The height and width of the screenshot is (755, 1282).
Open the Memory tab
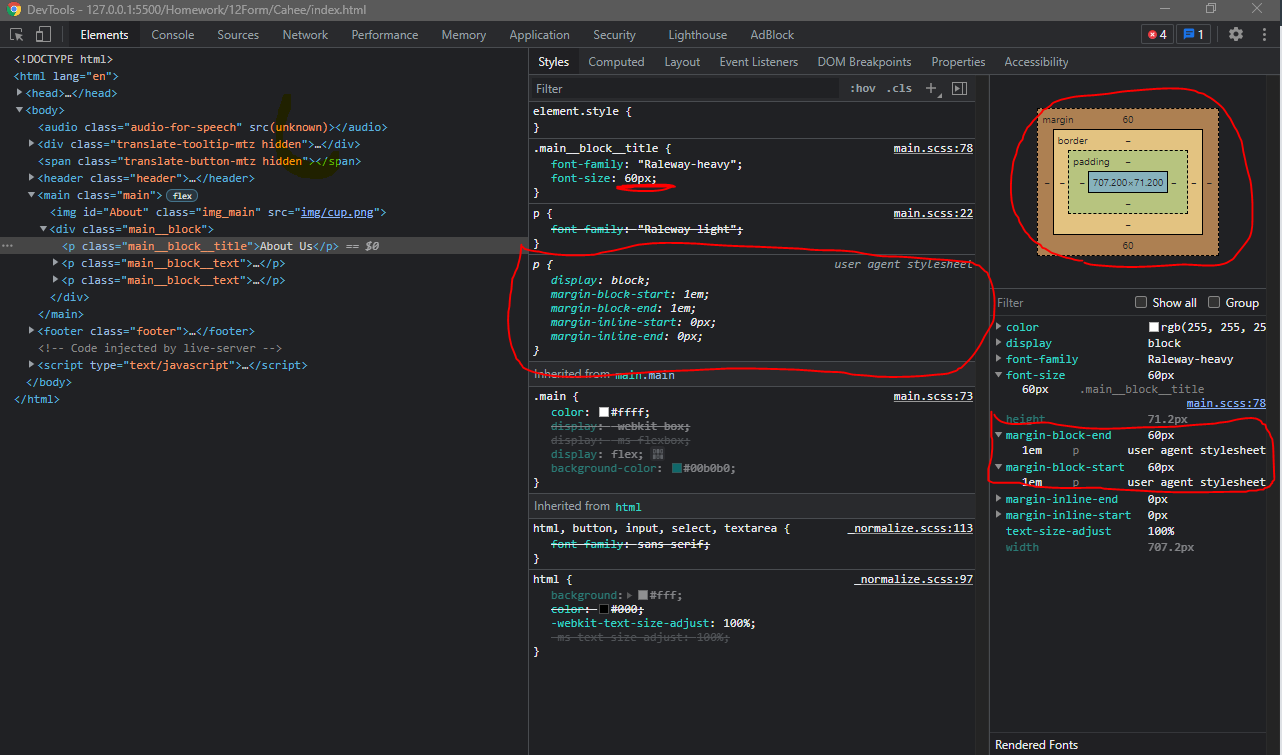[x=464, y=34]
